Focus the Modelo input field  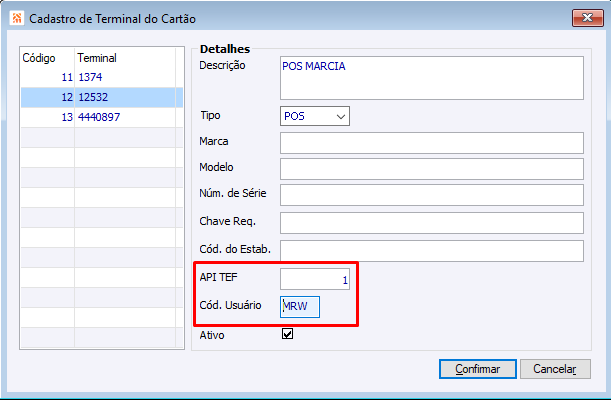tap(431, 168)
